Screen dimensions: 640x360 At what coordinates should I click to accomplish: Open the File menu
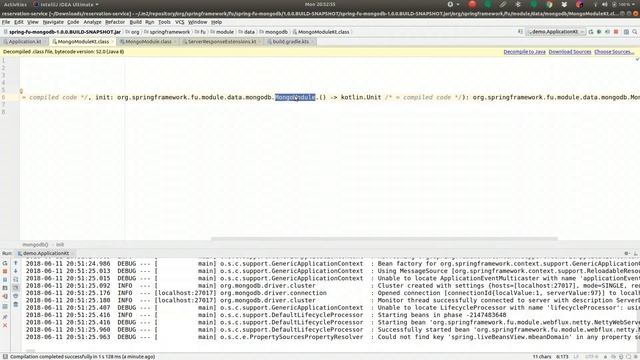pyautogui.click(x=6, y=22)
